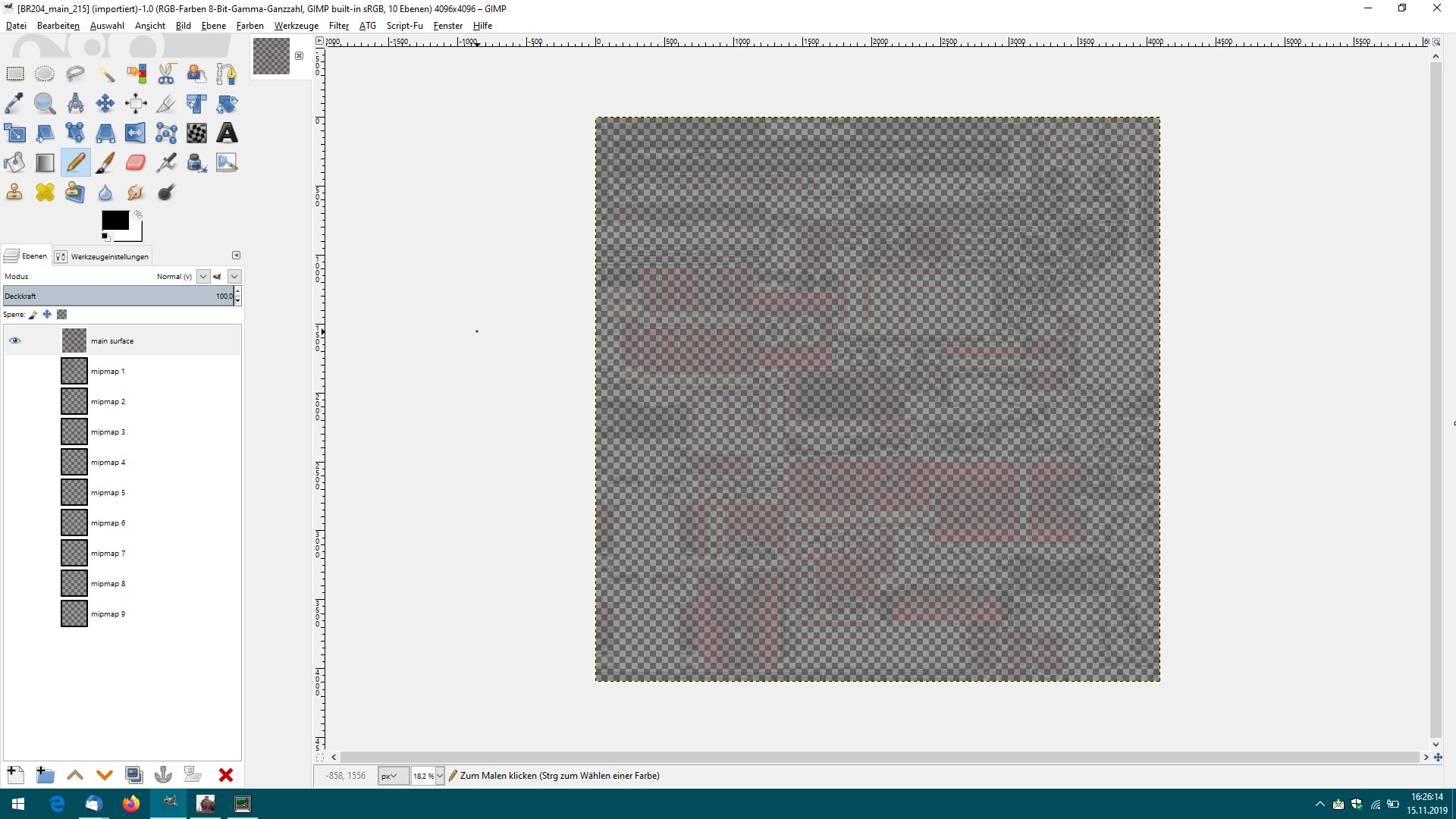Activate the Magic Wand tool

click(x=105, y=74)
